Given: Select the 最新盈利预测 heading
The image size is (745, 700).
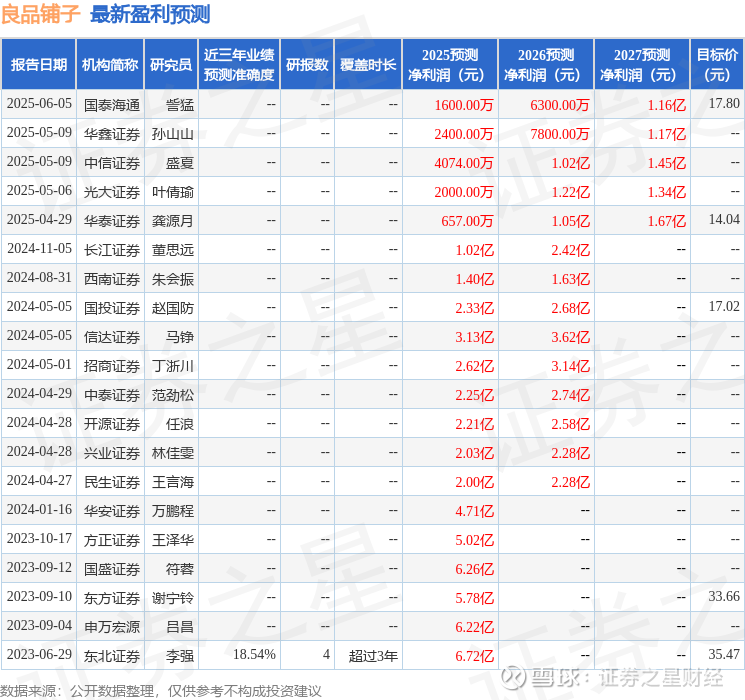Looking at the screenshot, I should pos(150,14).
